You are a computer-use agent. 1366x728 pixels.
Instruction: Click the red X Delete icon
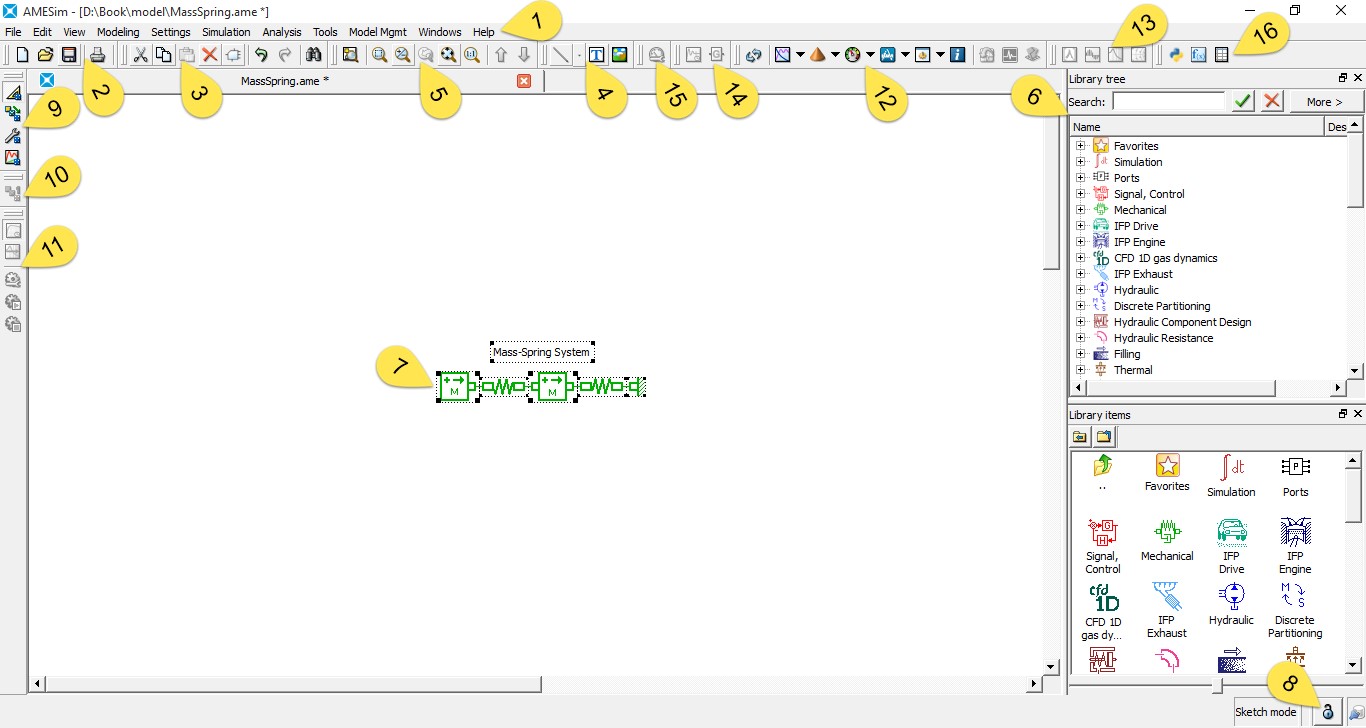coord(209,55)
